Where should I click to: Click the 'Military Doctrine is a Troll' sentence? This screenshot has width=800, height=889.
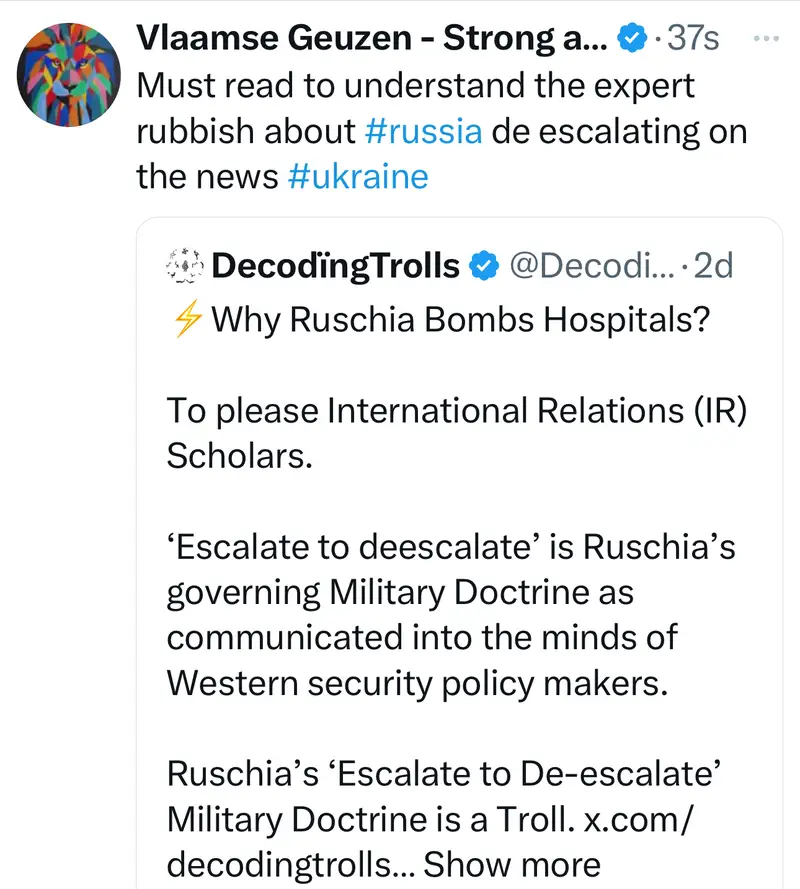click(x=360, y=819)
